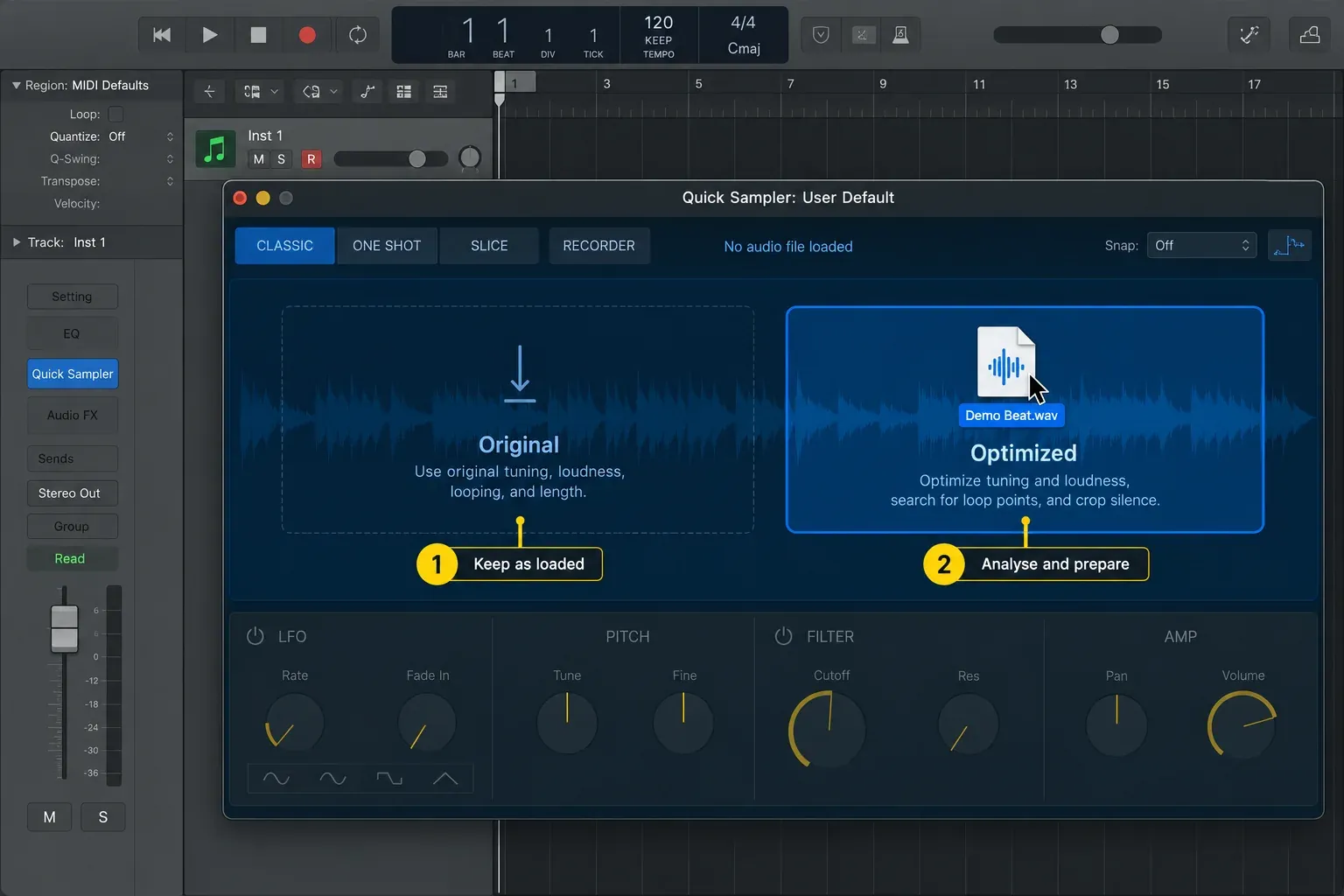Expand the Track: Inst 1 section
1344x896 pixels.
pos(16,242)
